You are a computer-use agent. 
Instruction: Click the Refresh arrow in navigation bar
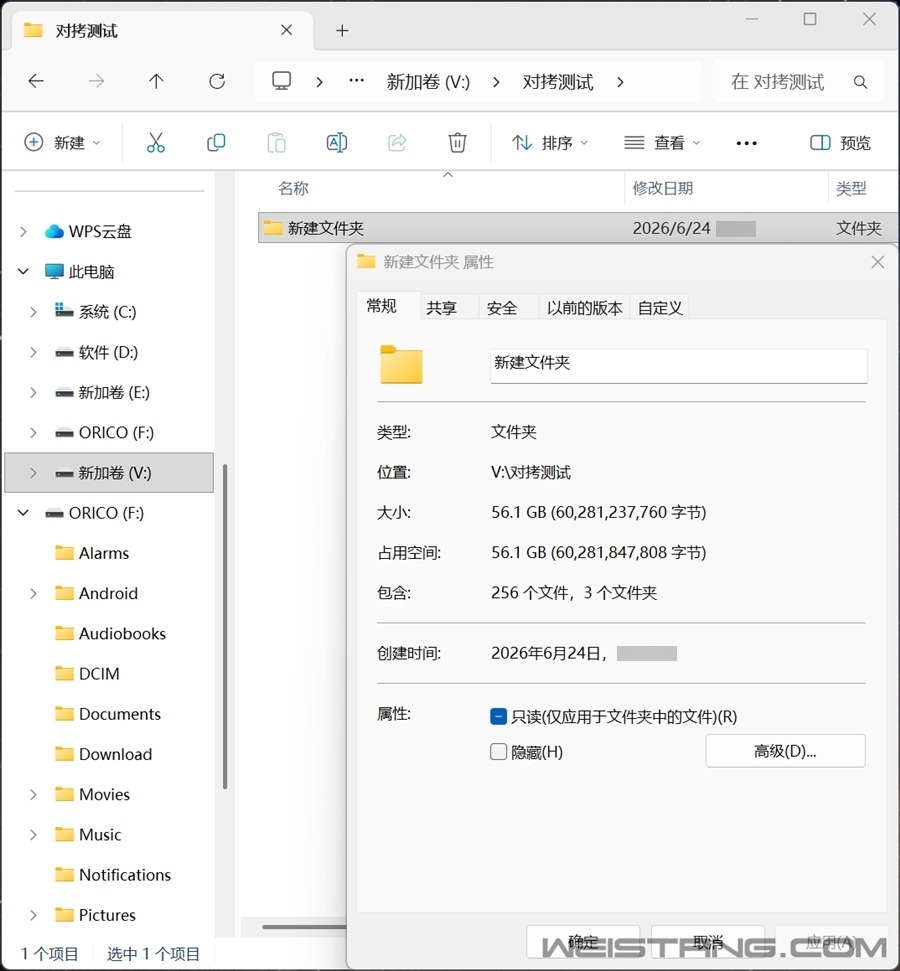217,81
